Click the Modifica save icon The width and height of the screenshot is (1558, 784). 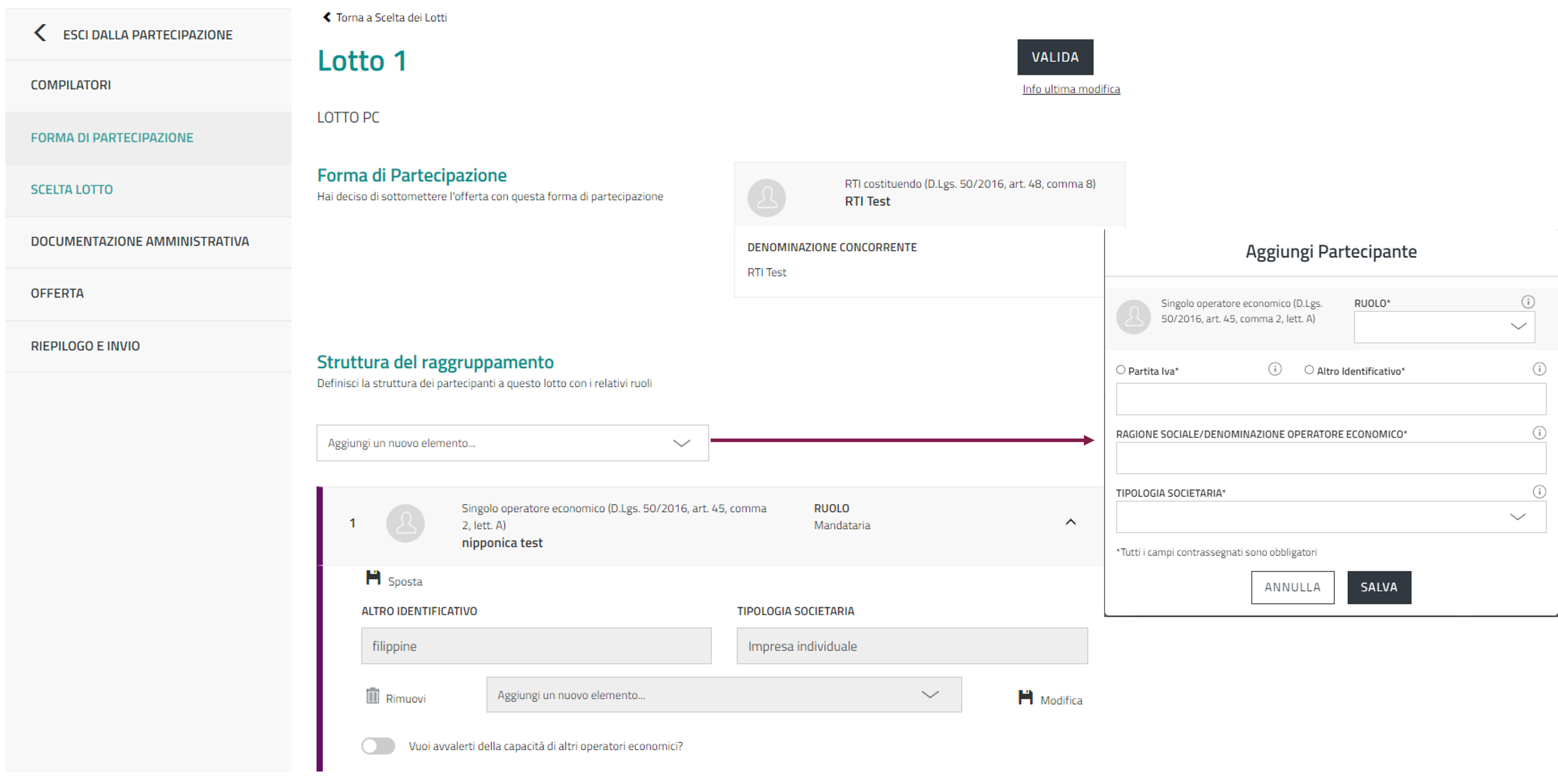click(1025, 698)
